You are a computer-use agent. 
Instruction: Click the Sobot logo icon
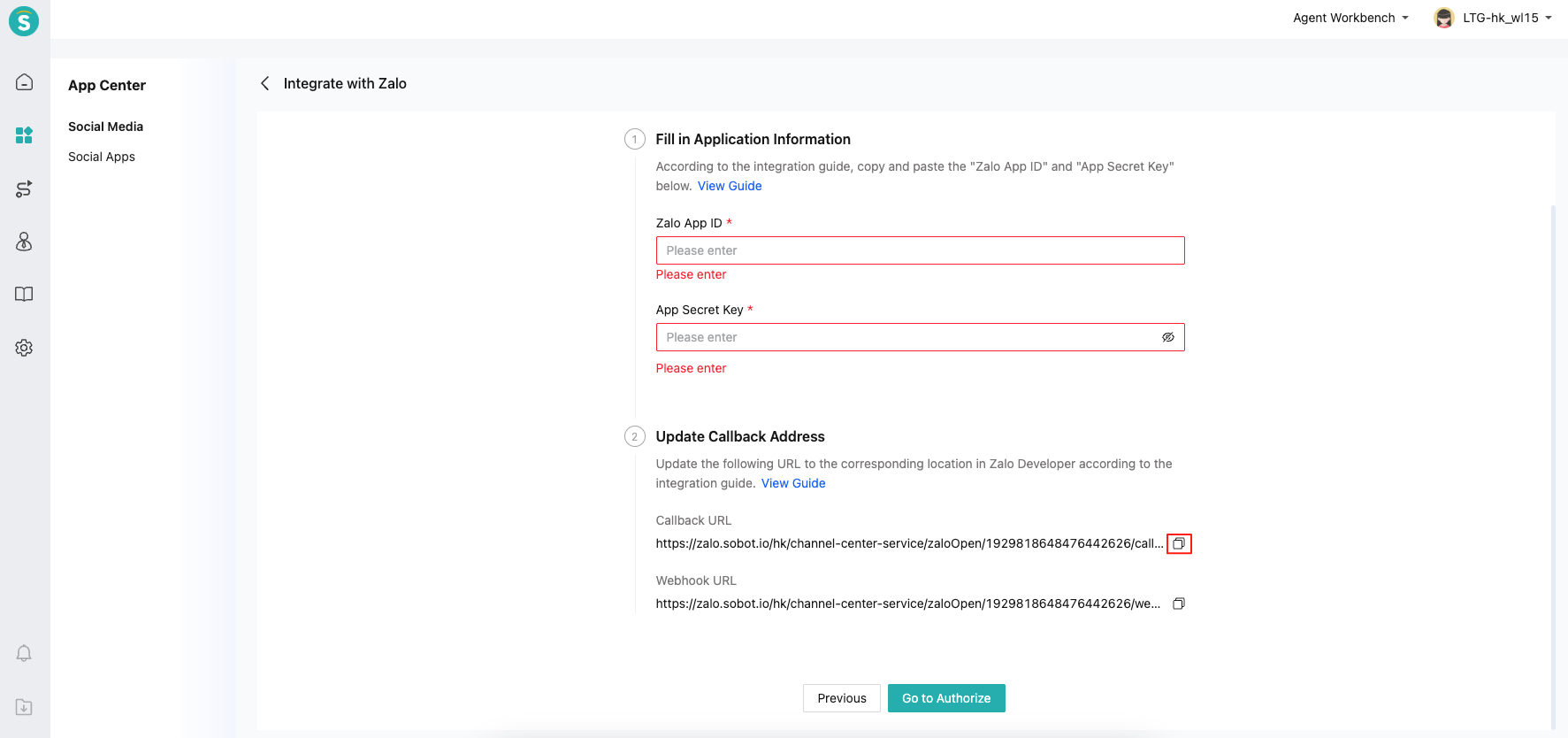coord(24,20)
